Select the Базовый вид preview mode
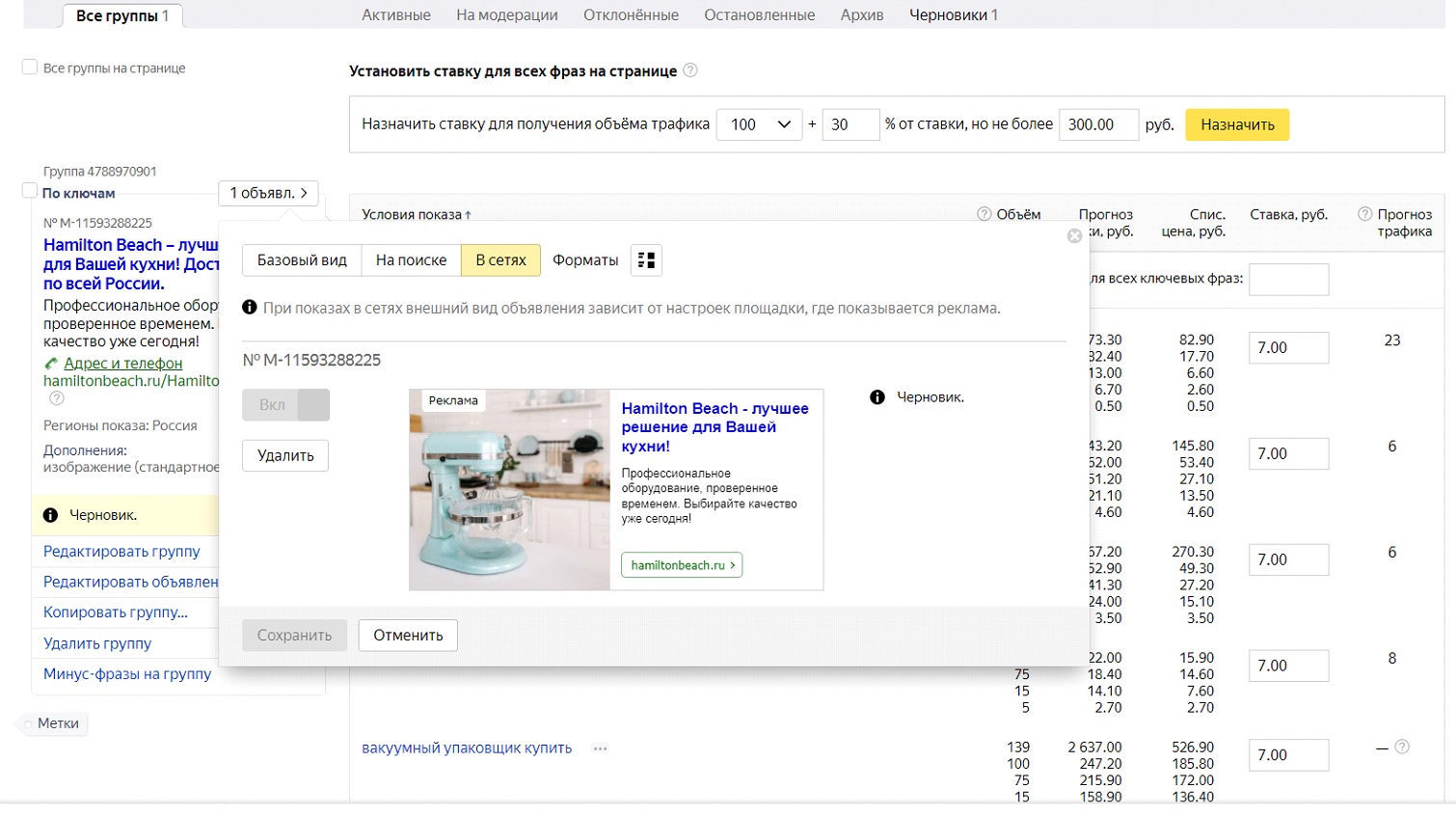This screenshot has height=816, width=1456. 302,260
